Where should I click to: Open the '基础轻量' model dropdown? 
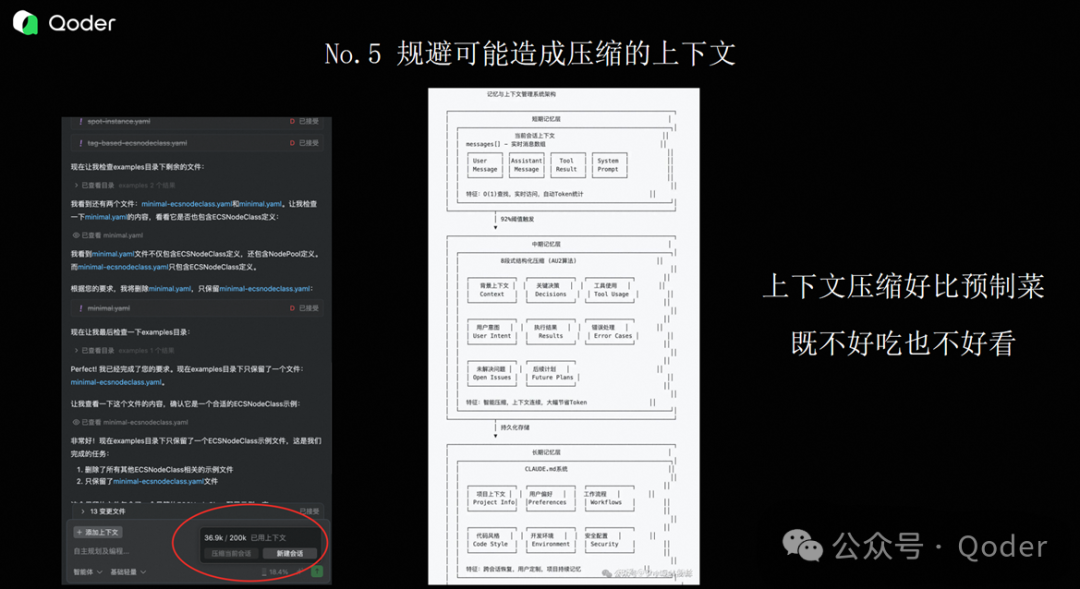click(x=128, y=572)
